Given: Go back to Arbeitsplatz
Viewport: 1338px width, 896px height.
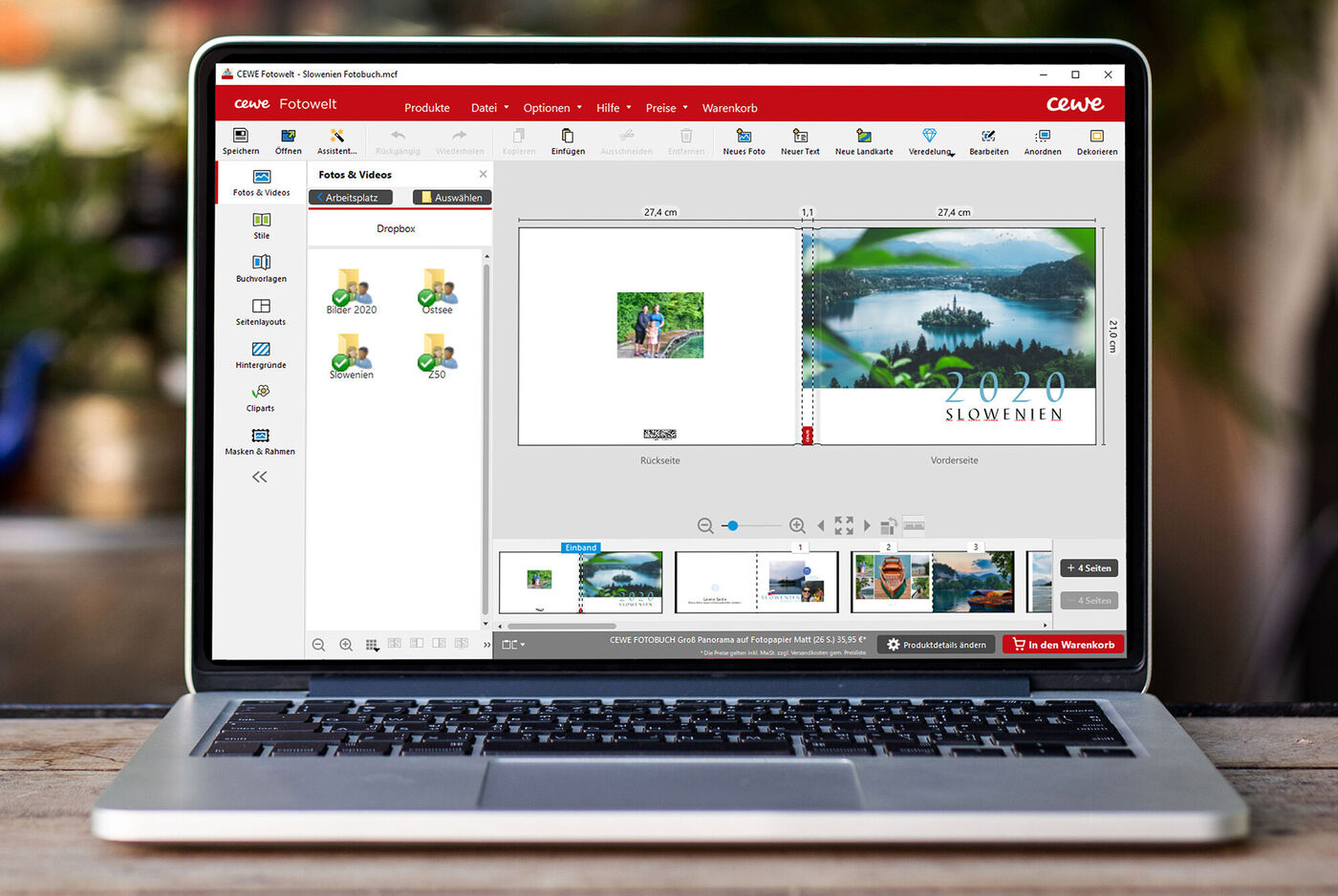Looking at the screenshot, I should coord(351,198).
